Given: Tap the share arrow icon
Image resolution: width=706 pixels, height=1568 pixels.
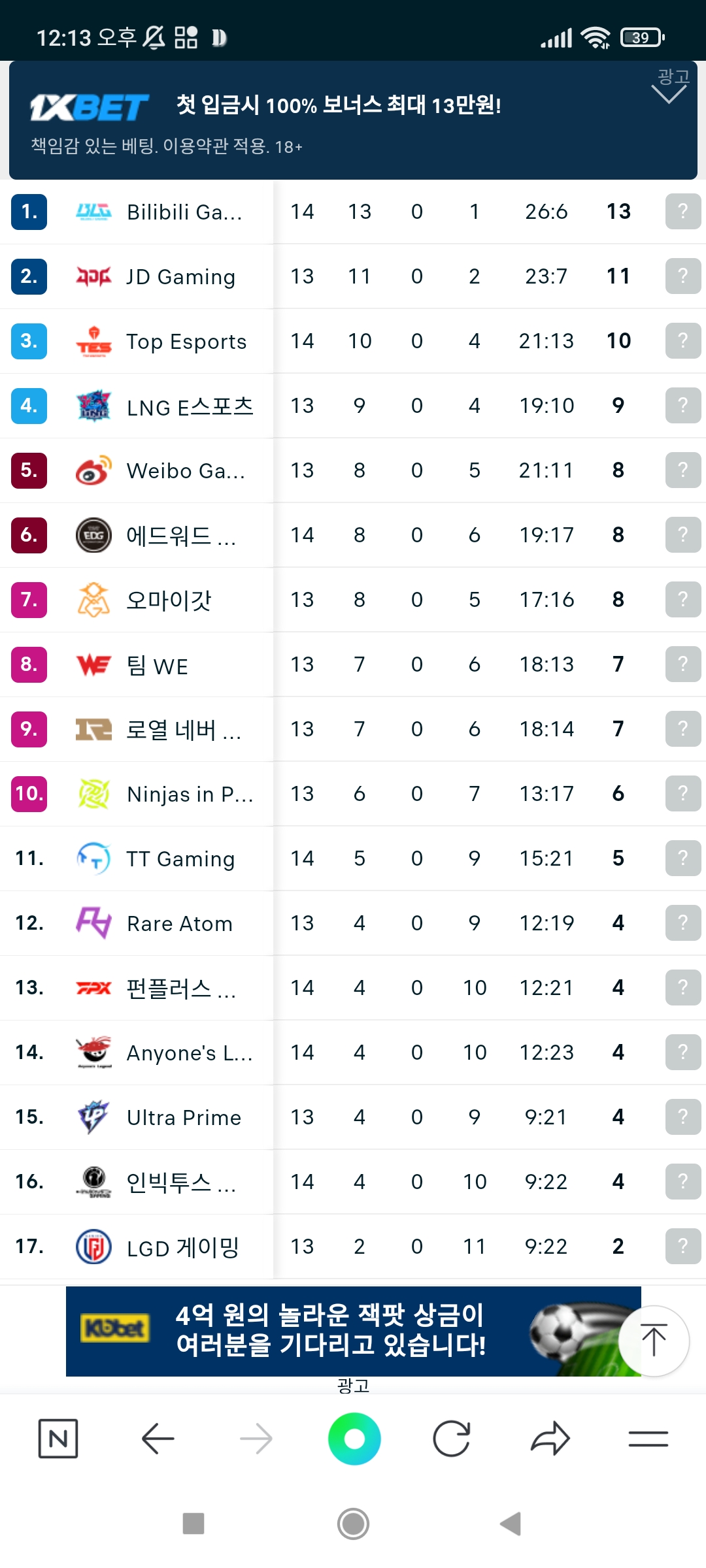Looking at the screenshot, I should 550,1439.
